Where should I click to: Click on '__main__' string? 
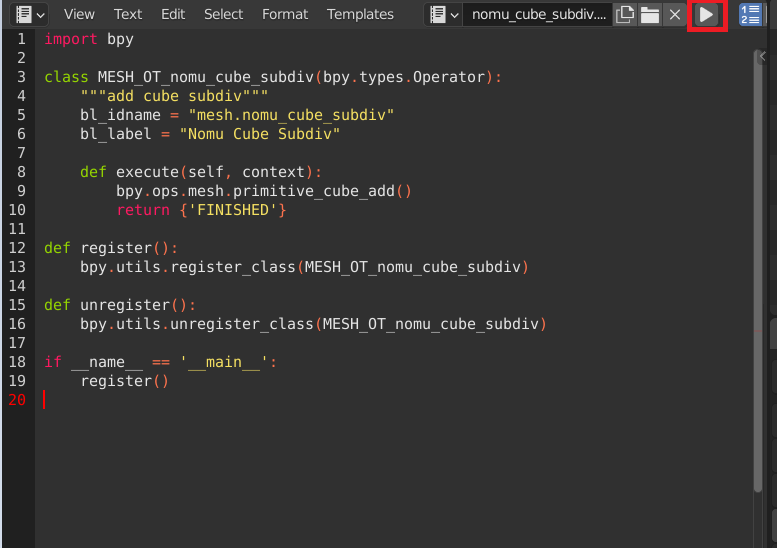224,362
